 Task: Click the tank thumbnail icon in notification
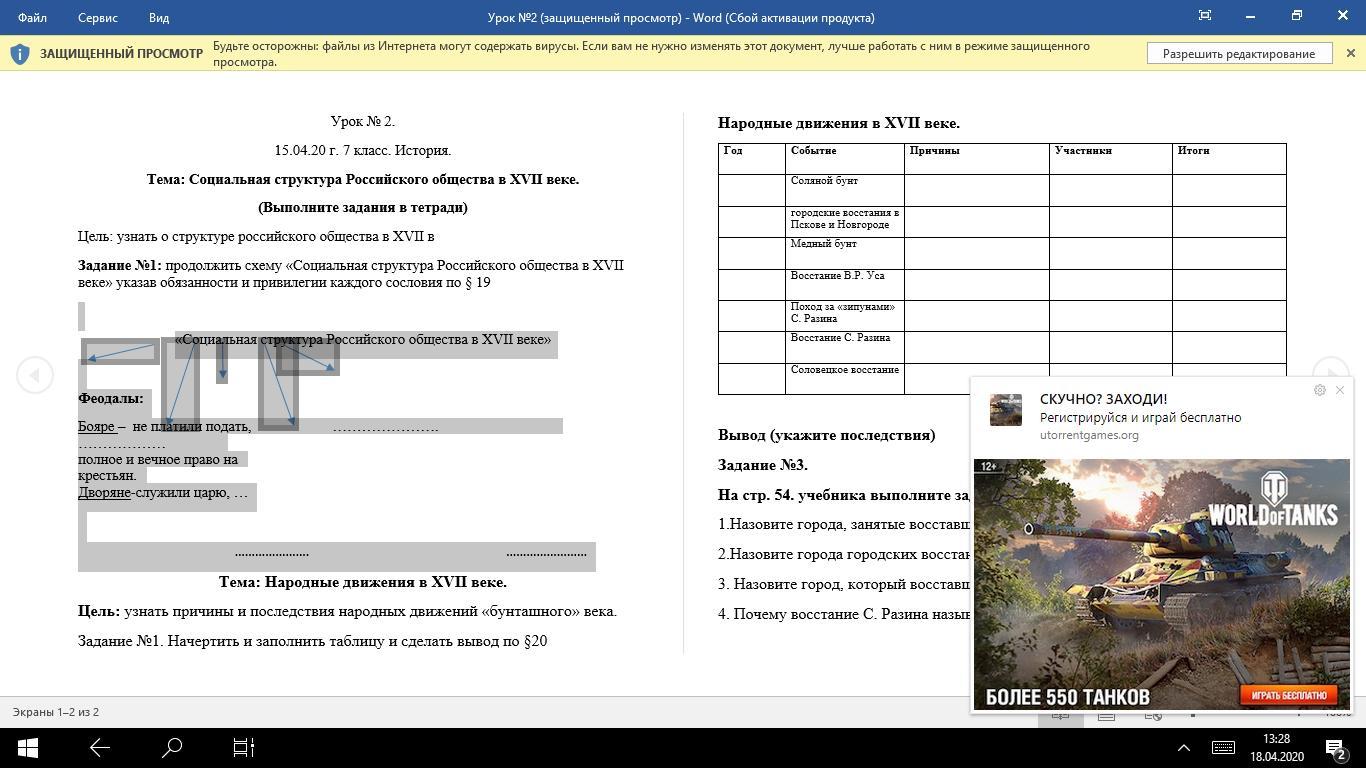pyautogui.click(x=1006, y=410)
